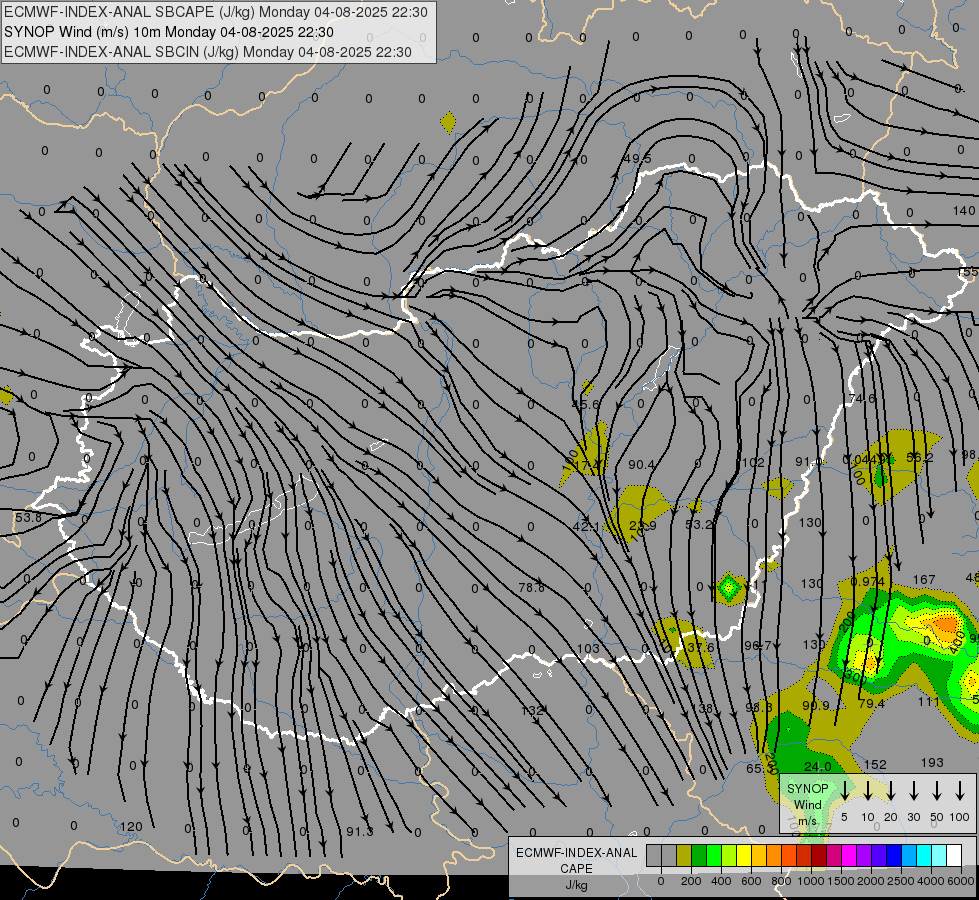This screenshot has width=979, height=900.
Task: Click the 103 value near southern border
Action: pos(588,648)
